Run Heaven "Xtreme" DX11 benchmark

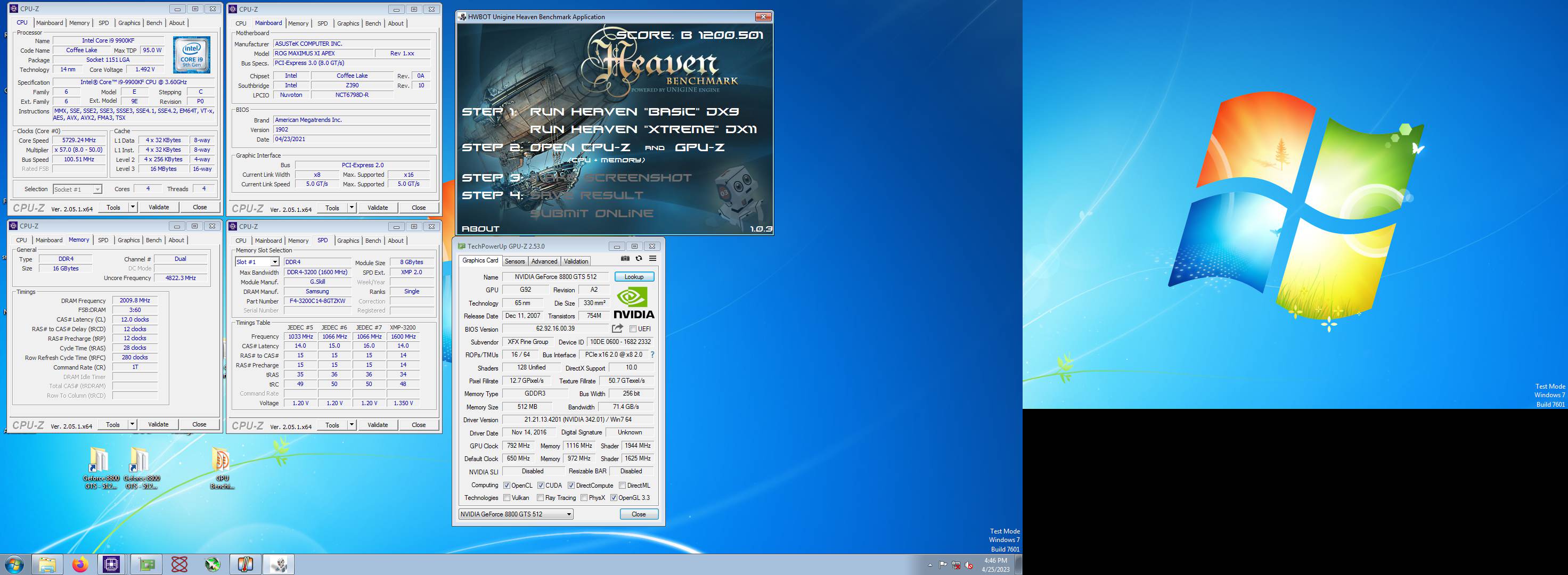[643, 129]
